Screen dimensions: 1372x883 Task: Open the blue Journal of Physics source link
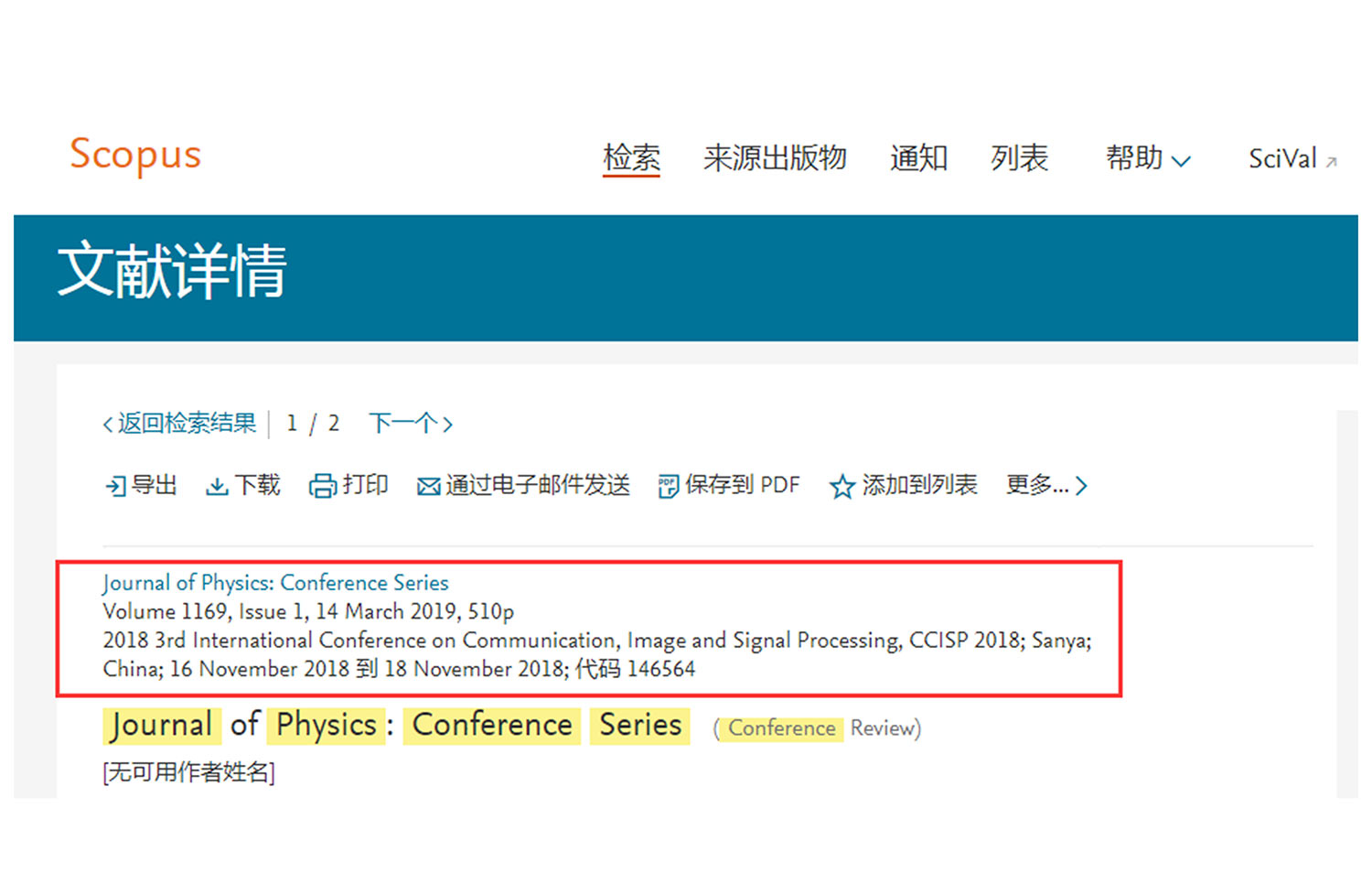[x=275, y=583]
